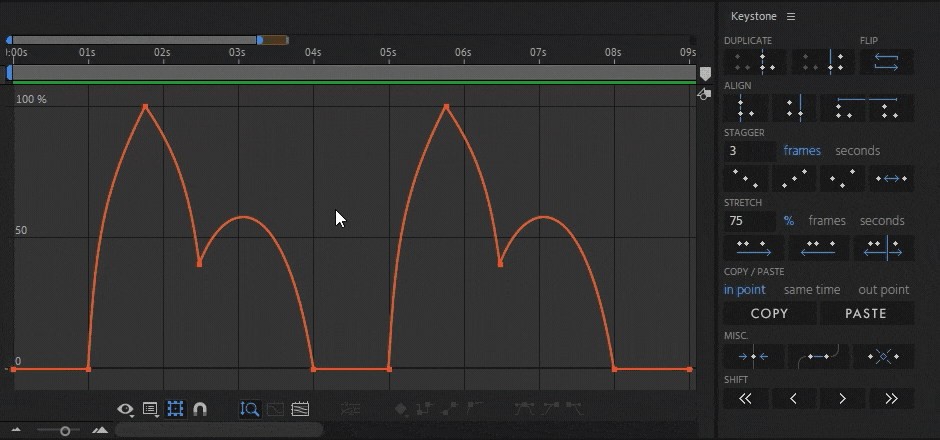Click the timeline zoom slider handle
940x440 pixels.
coord(65,430)
